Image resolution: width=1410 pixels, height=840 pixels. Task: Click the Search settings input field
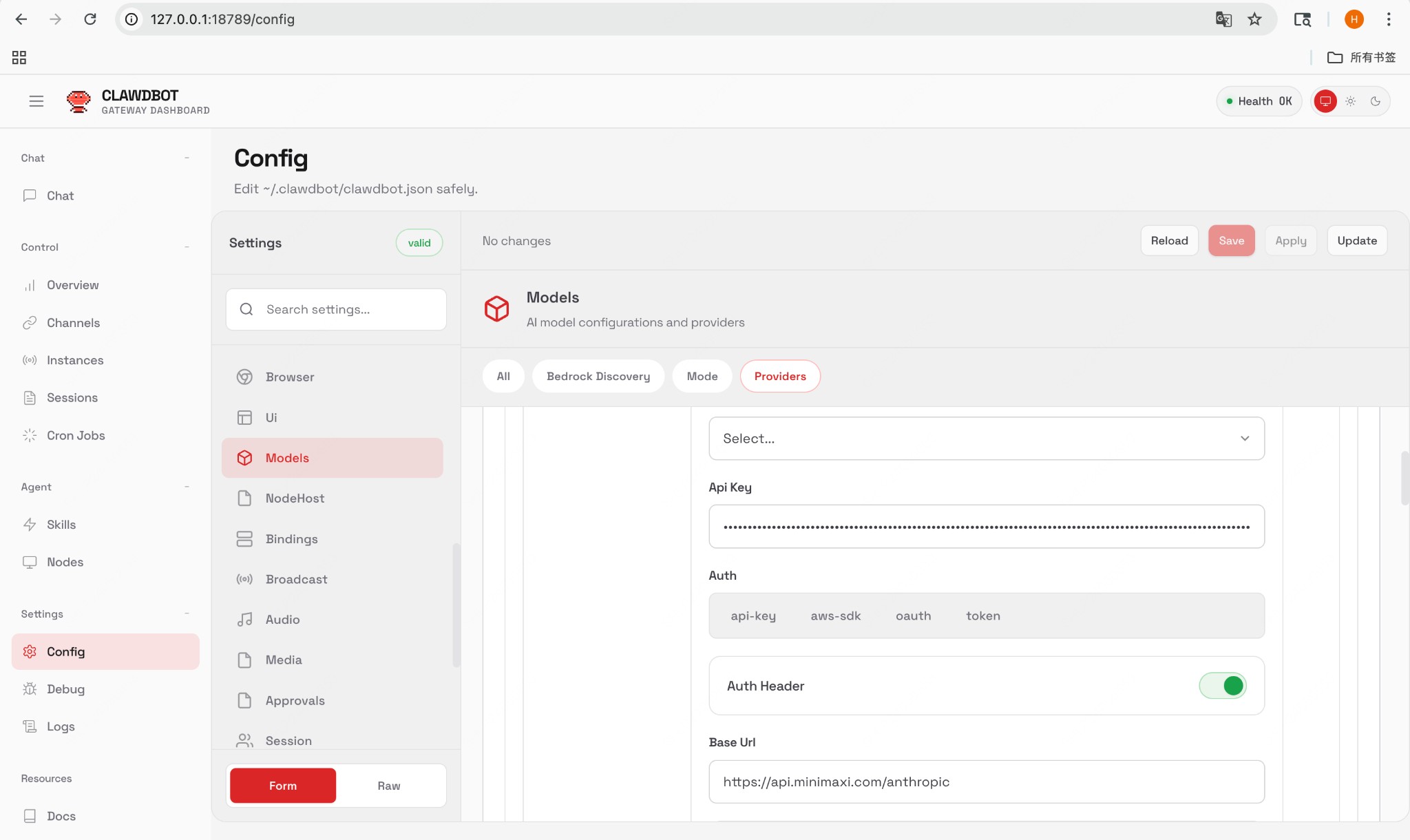click(x=335, y=309)
